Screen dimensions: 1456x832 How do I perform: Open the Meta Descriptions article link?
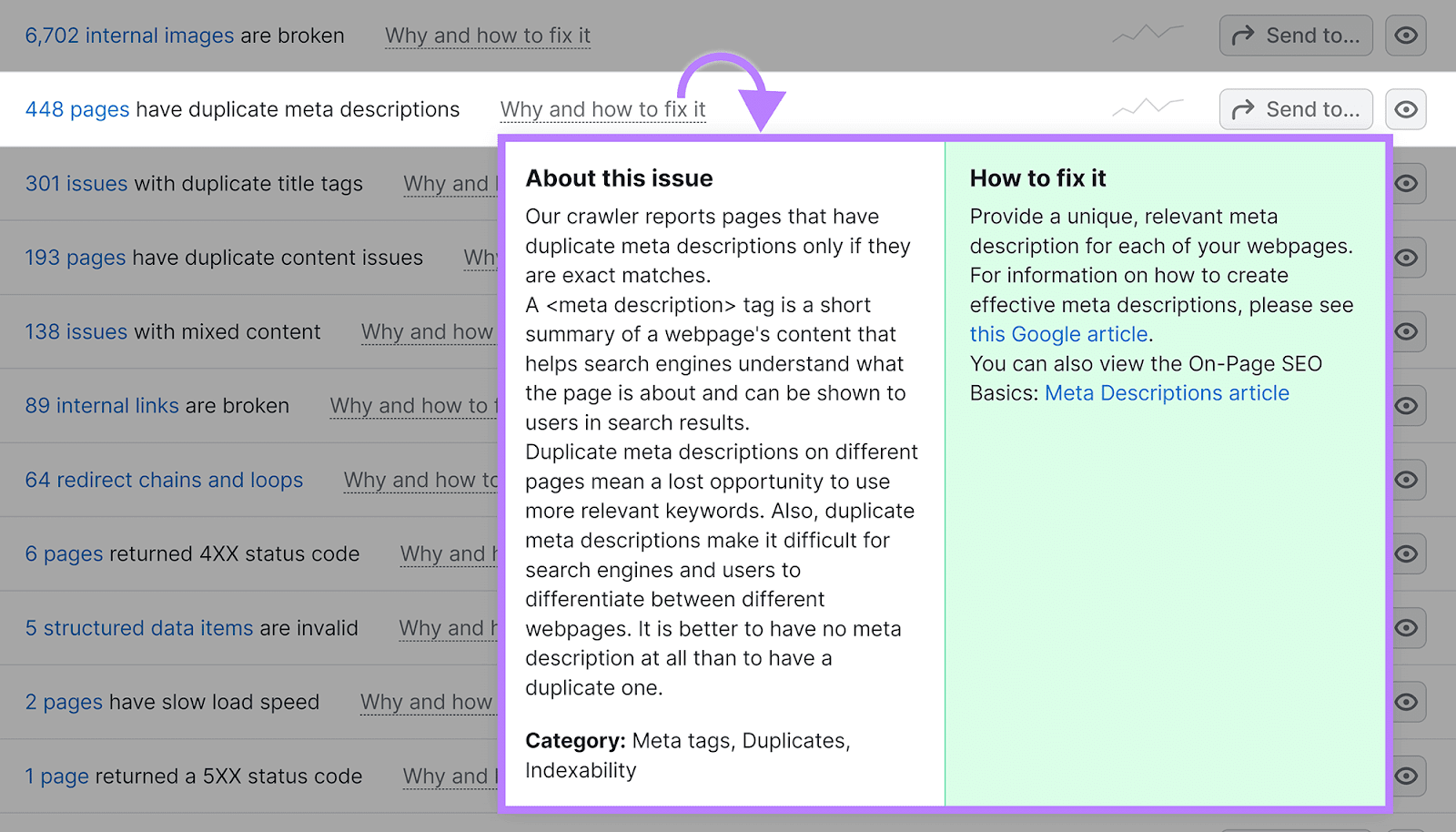(x=1168, y=393)
